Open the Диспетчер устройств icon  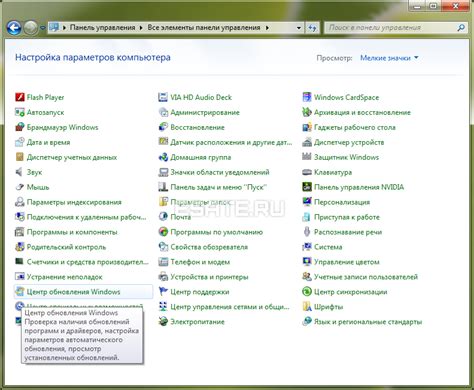[x=307, y=142]
